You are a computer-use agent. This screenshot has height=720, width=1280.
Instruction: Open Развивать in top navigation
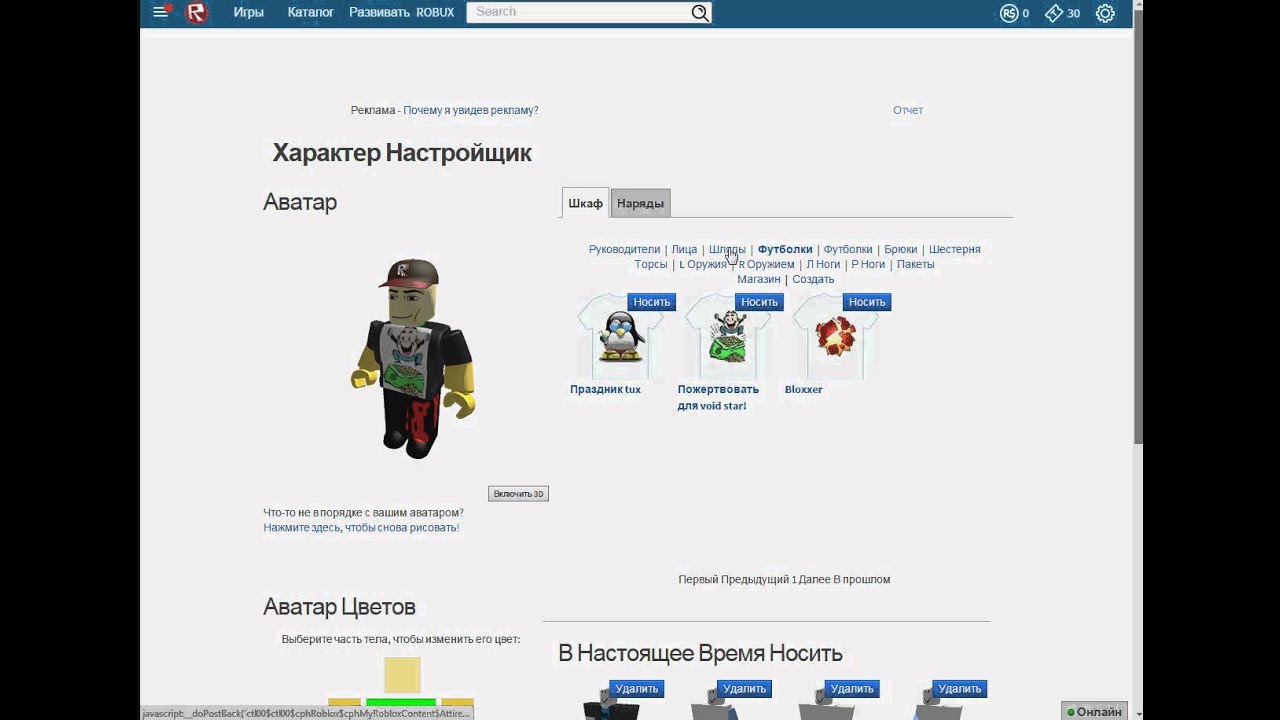click(x=379, y=13)
